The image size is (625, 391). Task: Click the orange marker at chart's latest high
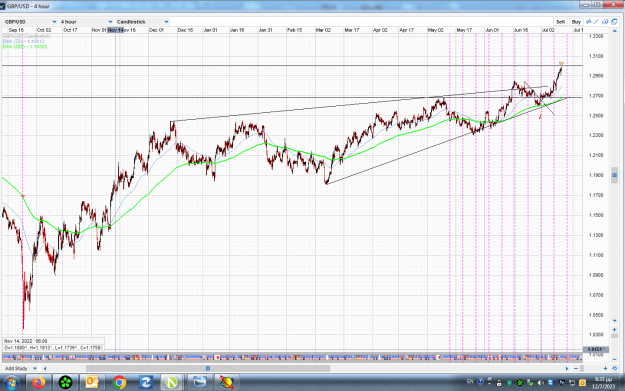pos(561,64)
